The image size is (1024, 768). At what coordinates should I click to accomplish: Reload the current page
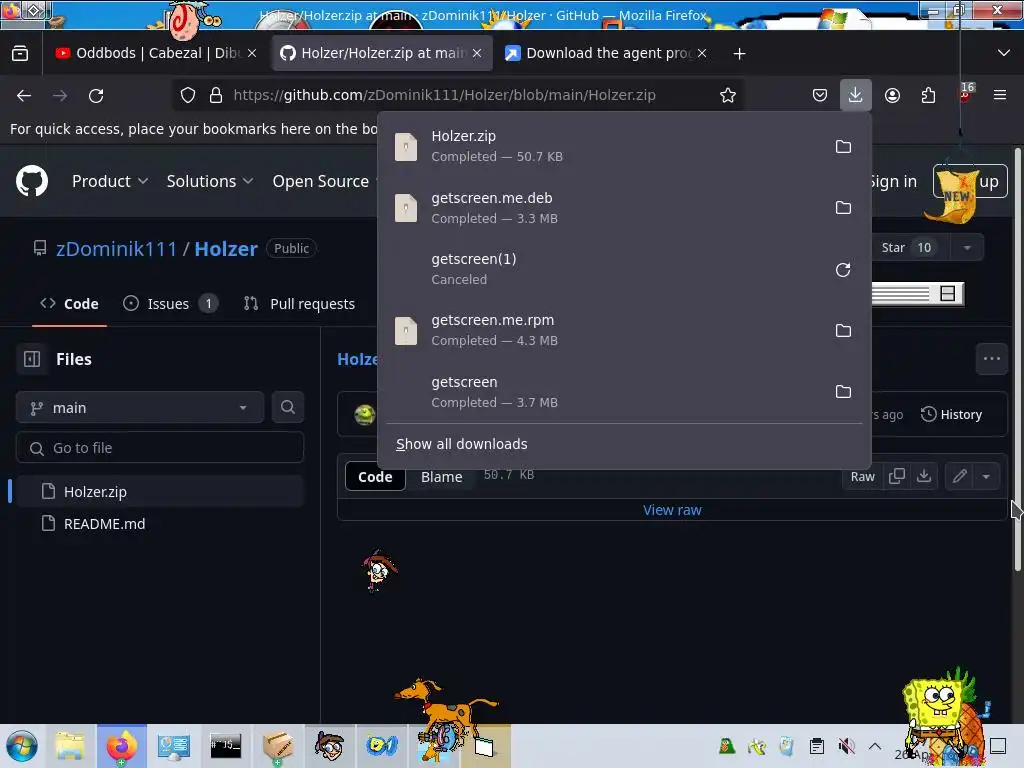point(96,95)
